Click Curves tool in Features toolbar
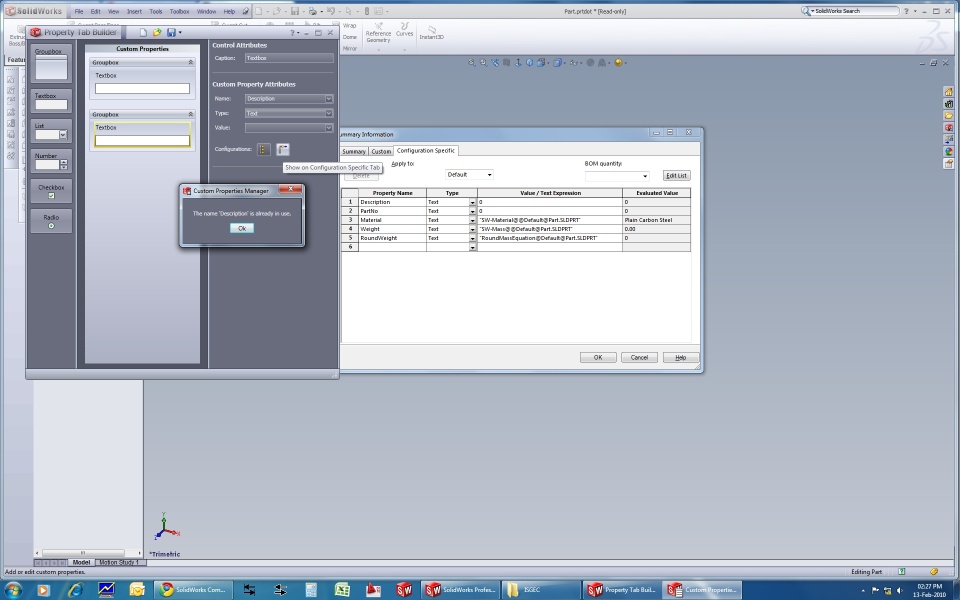The image size is (960, 600). click(x=404, y=29)
